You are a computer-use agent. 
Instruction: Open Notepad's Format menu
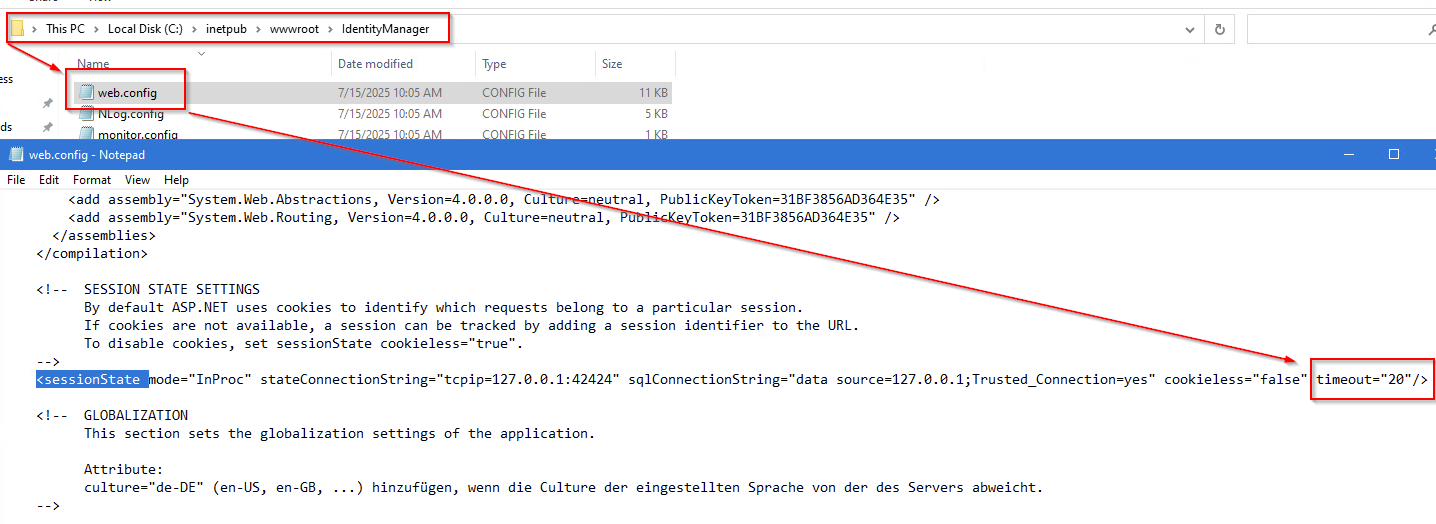point(92,180)
